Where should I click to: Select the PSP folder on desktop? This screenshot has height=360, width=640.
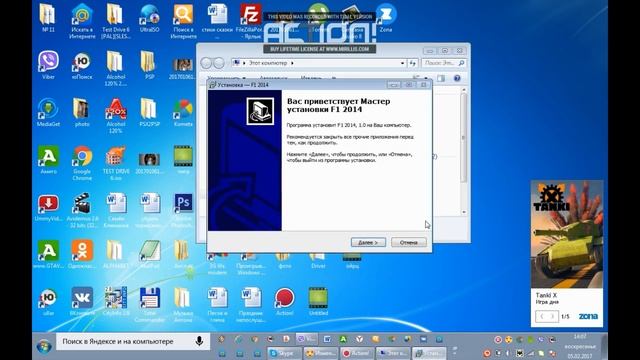click(x=149, y=65)
